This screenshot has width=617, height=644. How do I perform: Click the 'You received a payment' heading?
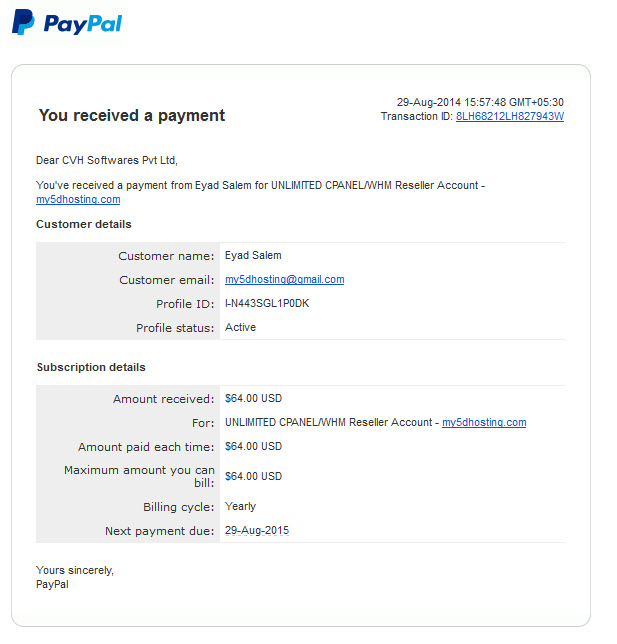(x=132, y=115)
